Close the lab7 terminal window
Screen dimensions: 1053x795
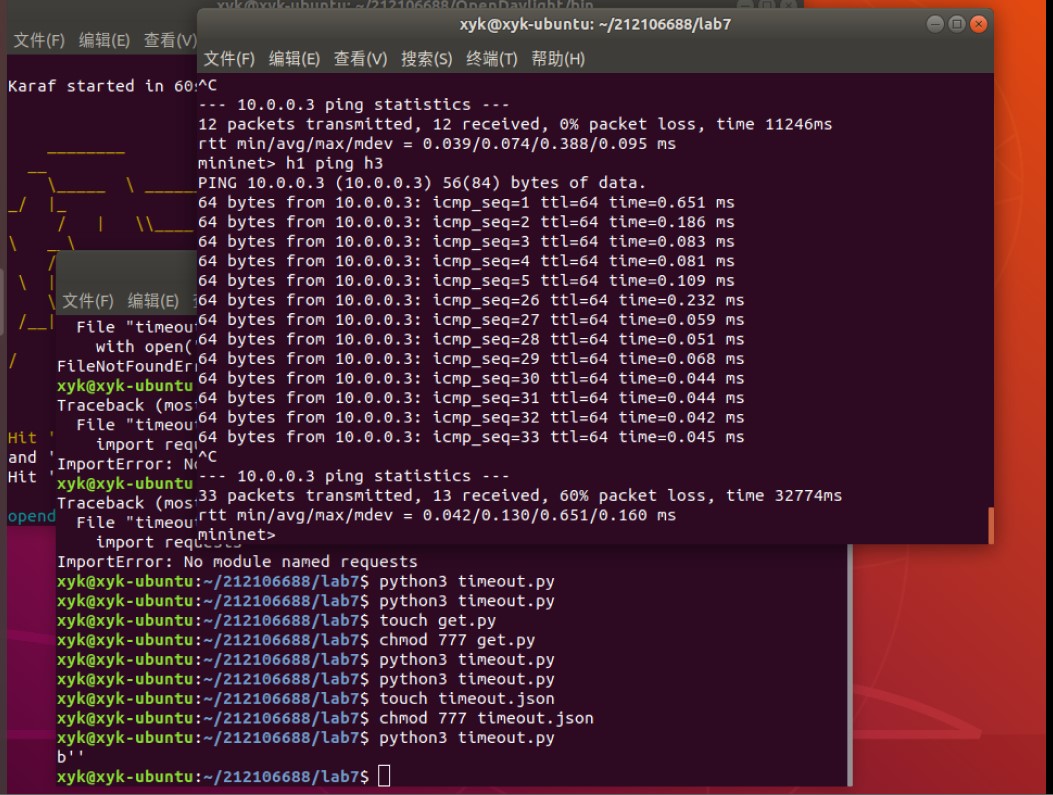click(x=979, y=24)
